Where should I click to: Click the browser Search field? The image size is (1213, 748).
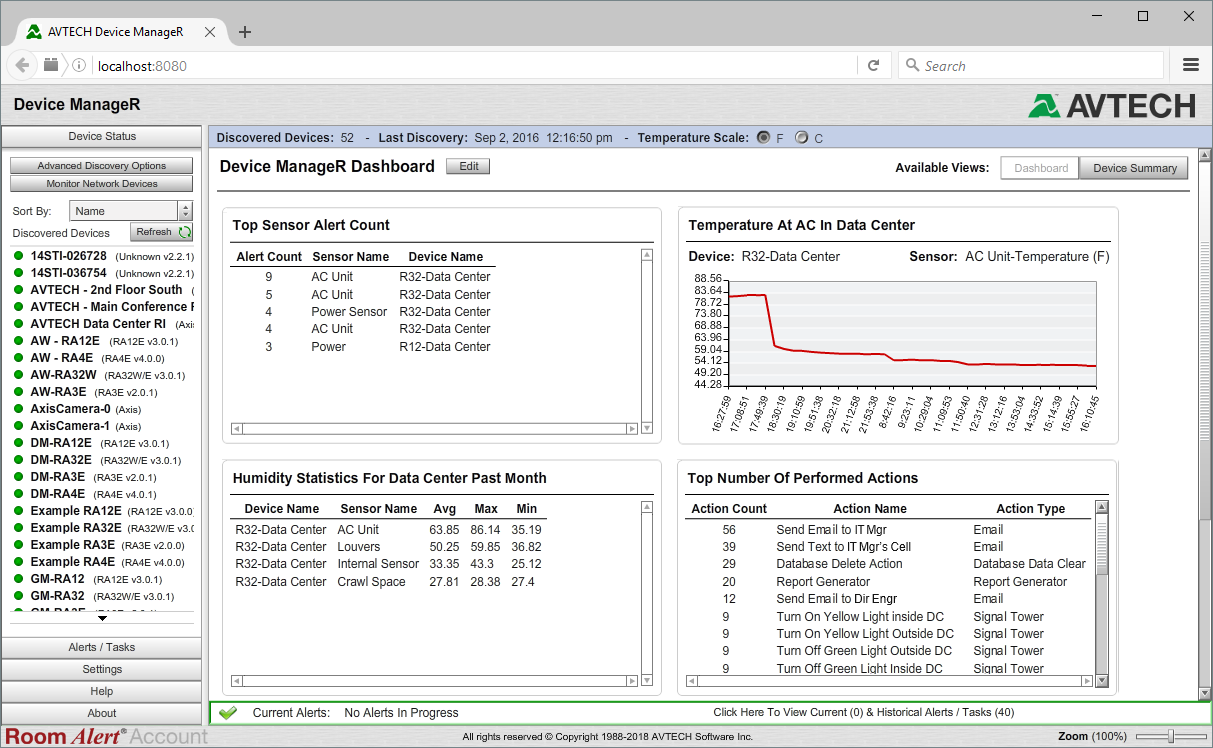[x=1030, y=66]
